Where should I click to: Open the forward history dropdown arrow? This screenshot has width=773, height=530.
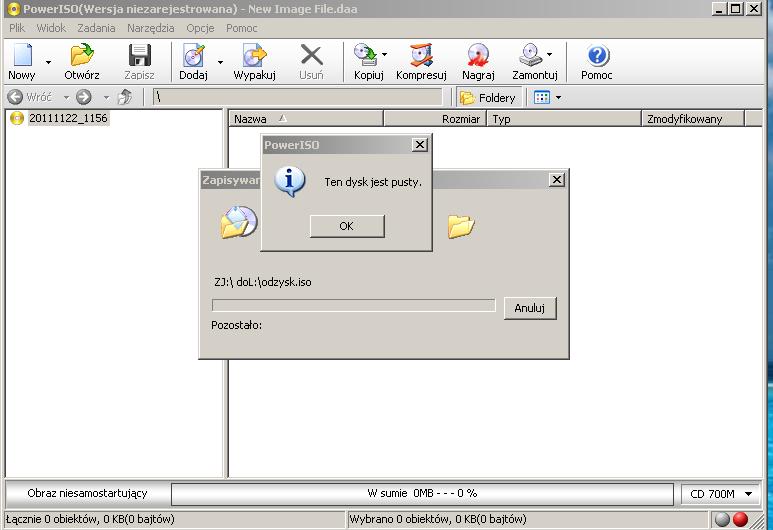click(106, 98)
